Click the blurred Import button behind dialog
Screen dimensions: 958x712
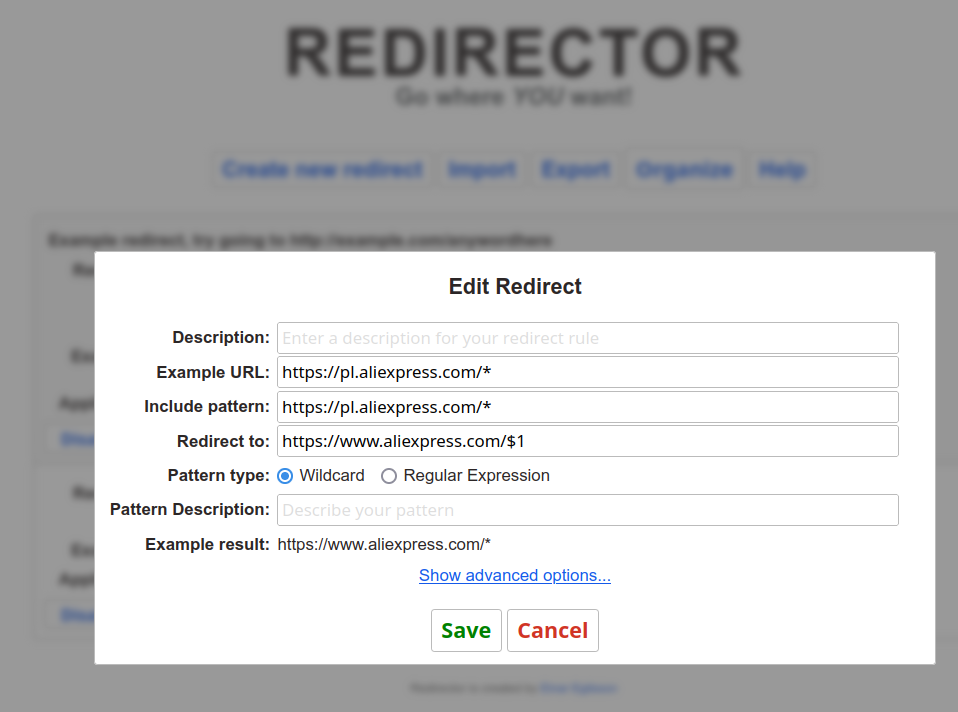click(482, 169)
